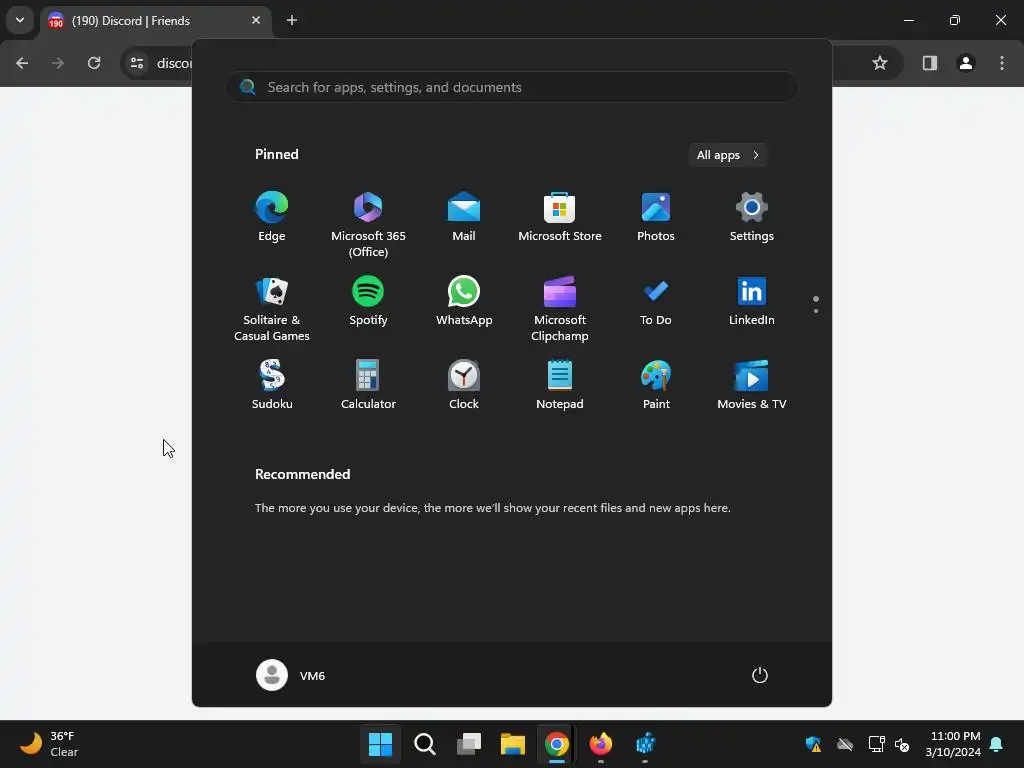Open LinkedIn pinned app

[752, 302]
